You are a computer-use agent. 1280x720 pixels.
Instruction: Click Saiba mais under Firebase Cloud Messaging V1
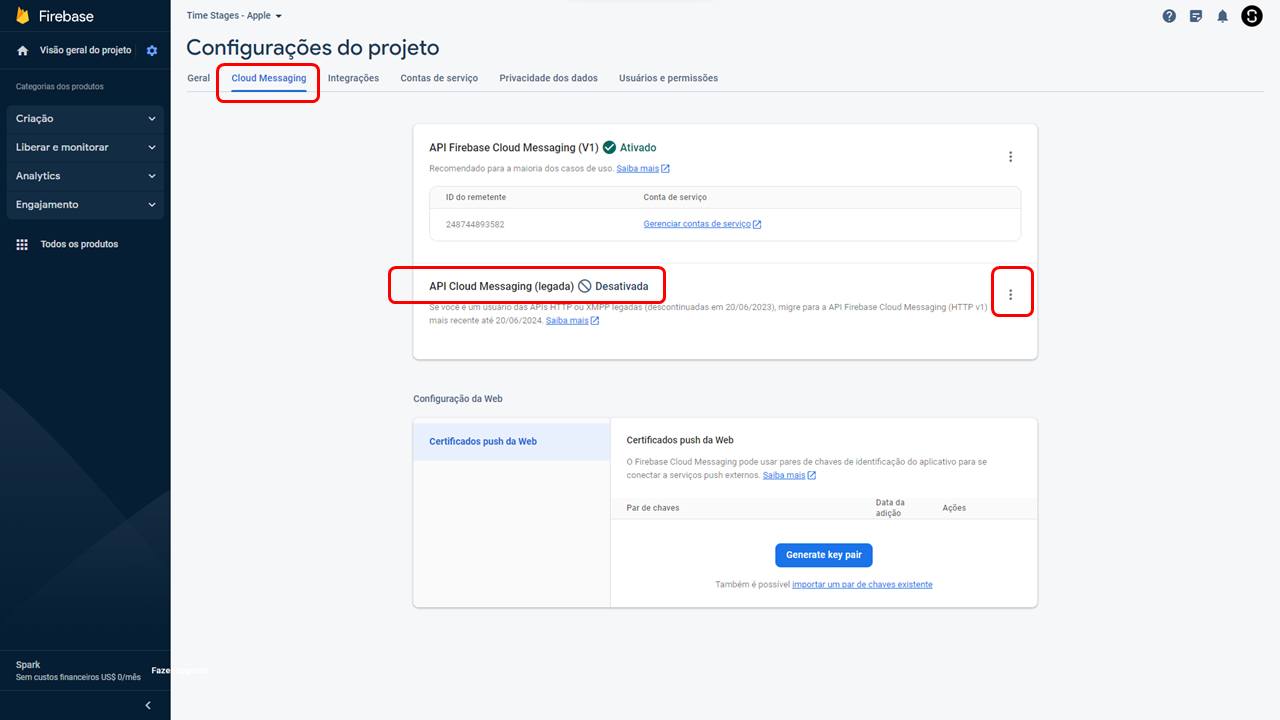click(x=637, y=168)
